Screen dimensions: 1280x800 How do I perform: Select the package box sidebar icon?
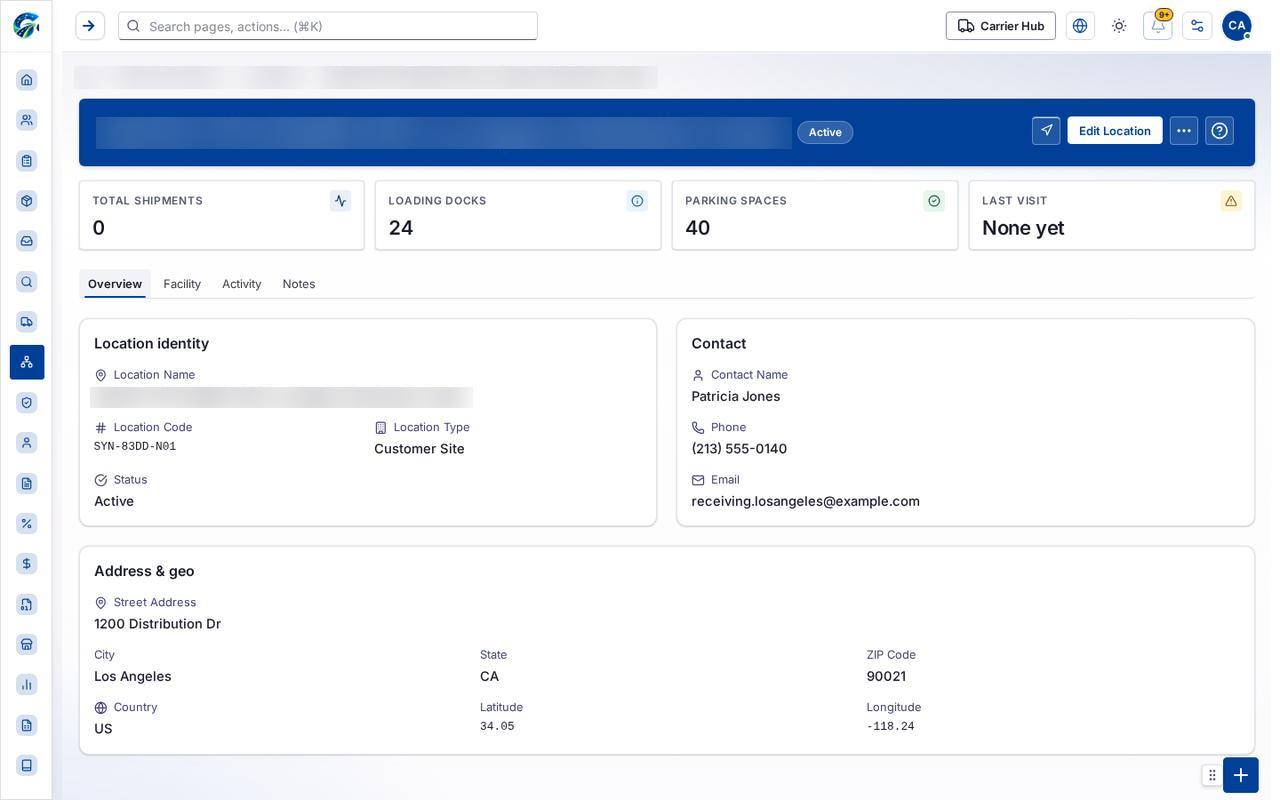point(27,201)
